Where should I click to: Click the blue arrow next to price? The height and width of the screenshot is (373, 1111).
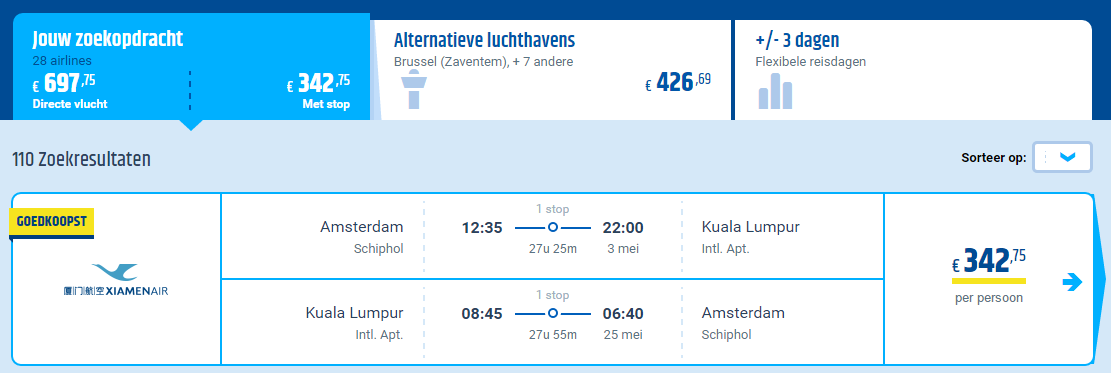1073,282
